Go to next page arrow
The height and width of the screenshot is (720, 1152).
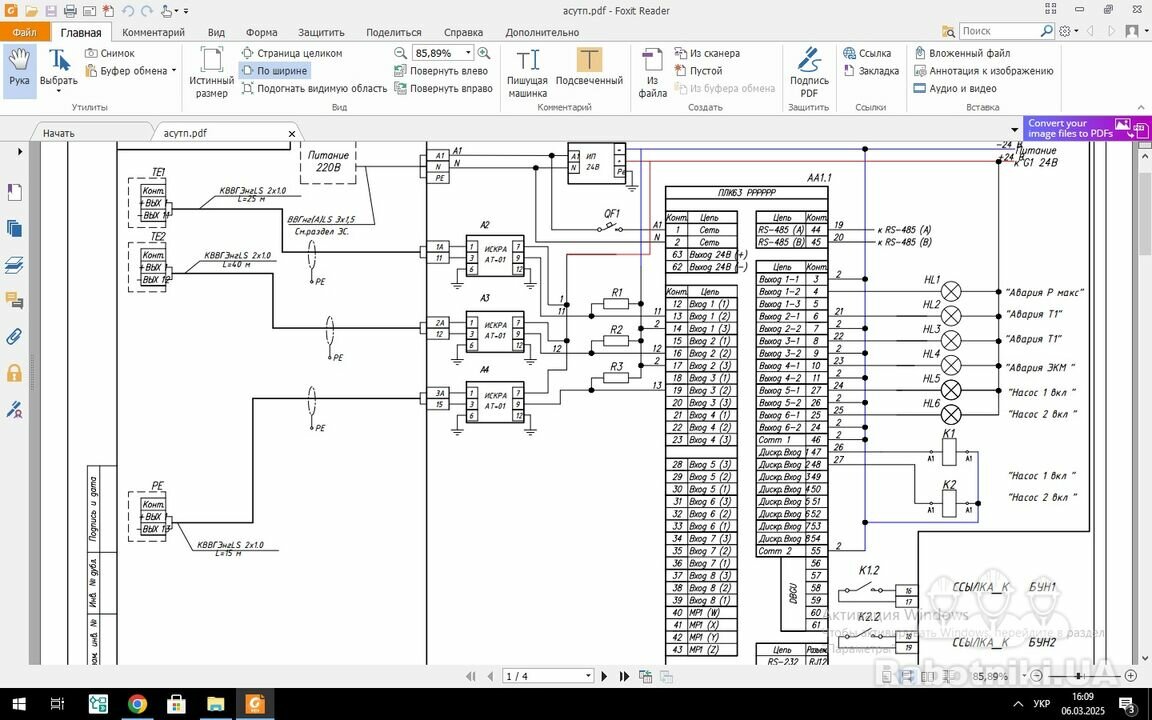605,676
